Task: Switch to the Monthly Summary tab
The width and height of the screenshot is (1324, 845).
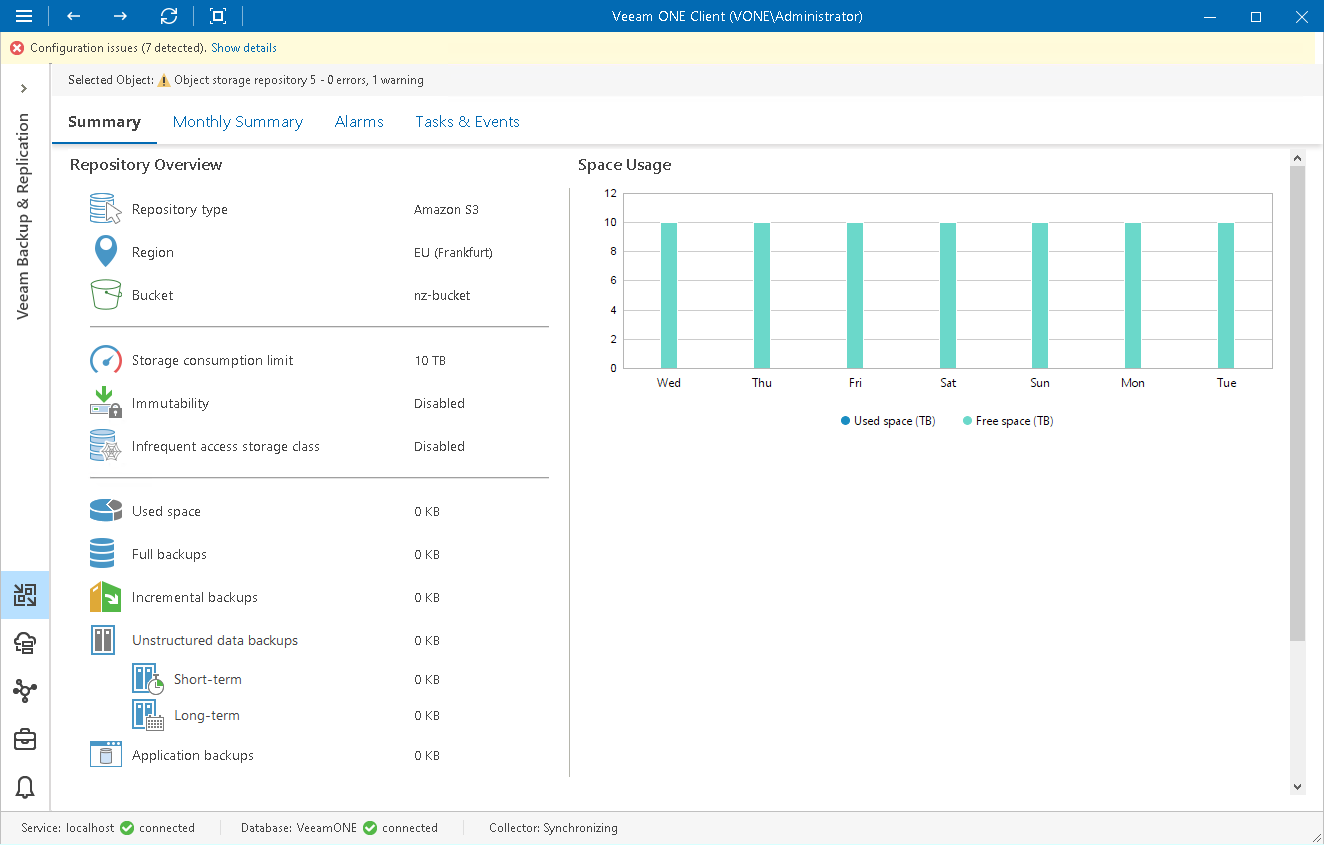Action: pyautogui.click(x=238, y=121)
